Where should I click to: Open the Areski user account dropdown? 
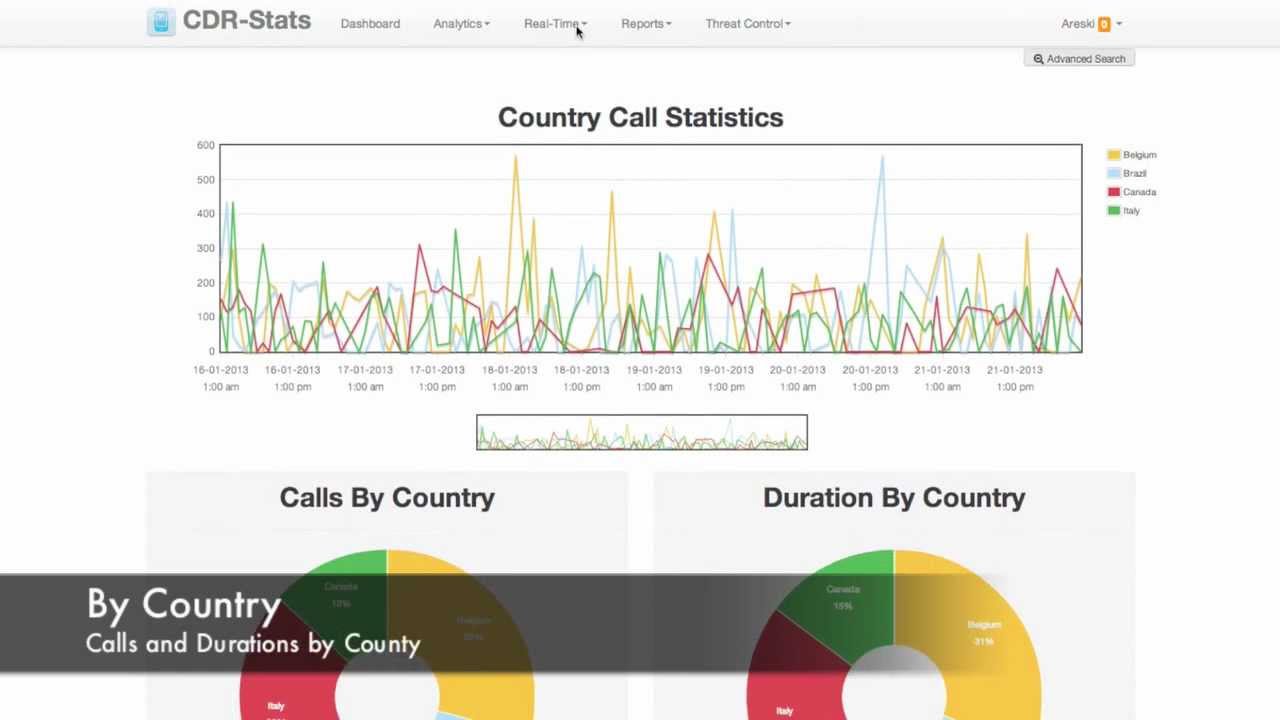1091,24
